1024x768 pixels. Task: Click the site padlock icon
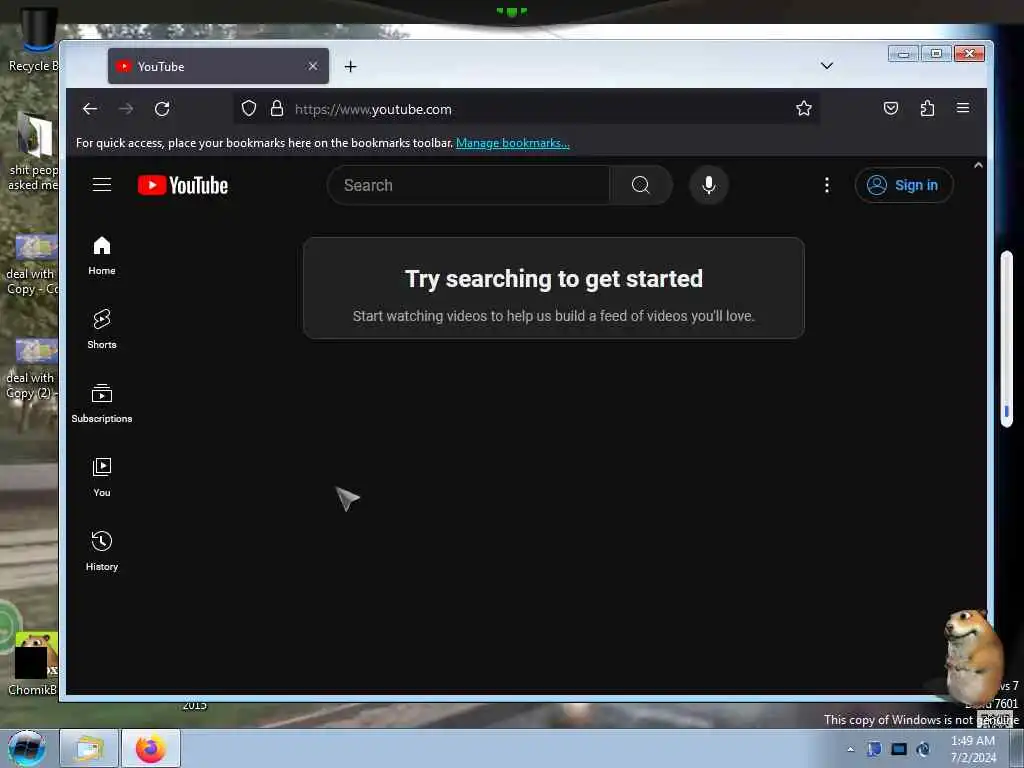tap(277, 108)
